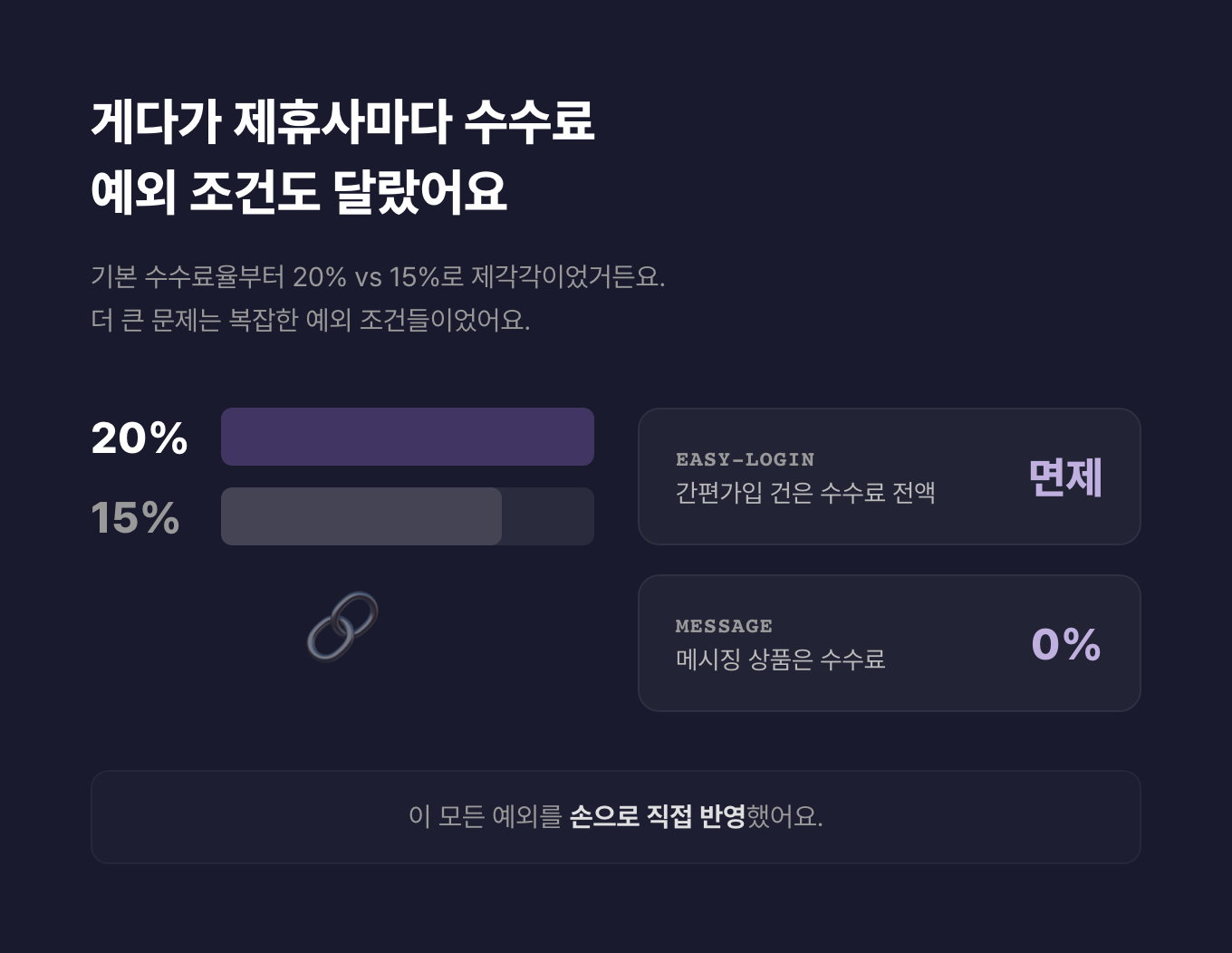Screen dimensions: 1232x953
Task: Click the purple "면제" value
Action: 1065,477
